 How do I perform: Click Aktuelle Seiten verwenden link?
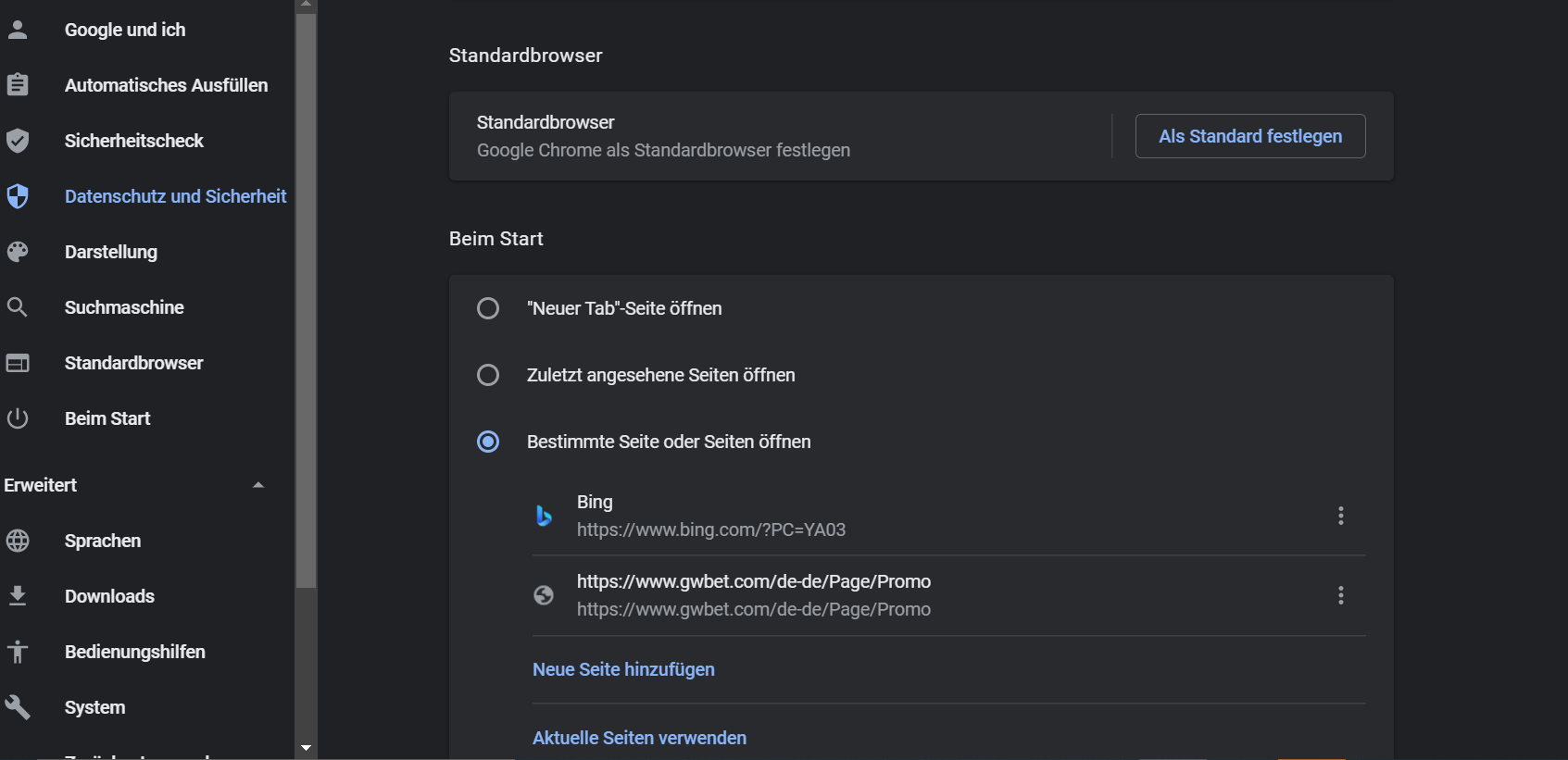639,738
